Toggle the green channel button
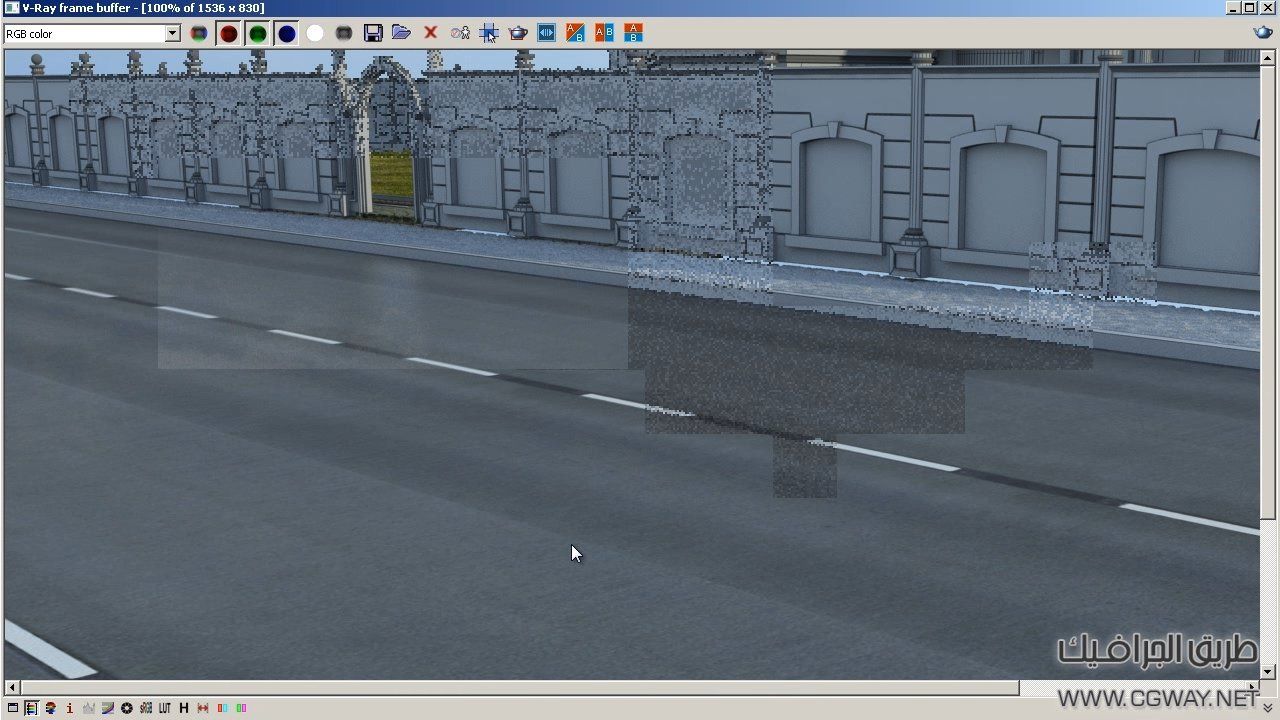Image resolution: width=1280 pixels, height=720 pixels. (258, 34)
